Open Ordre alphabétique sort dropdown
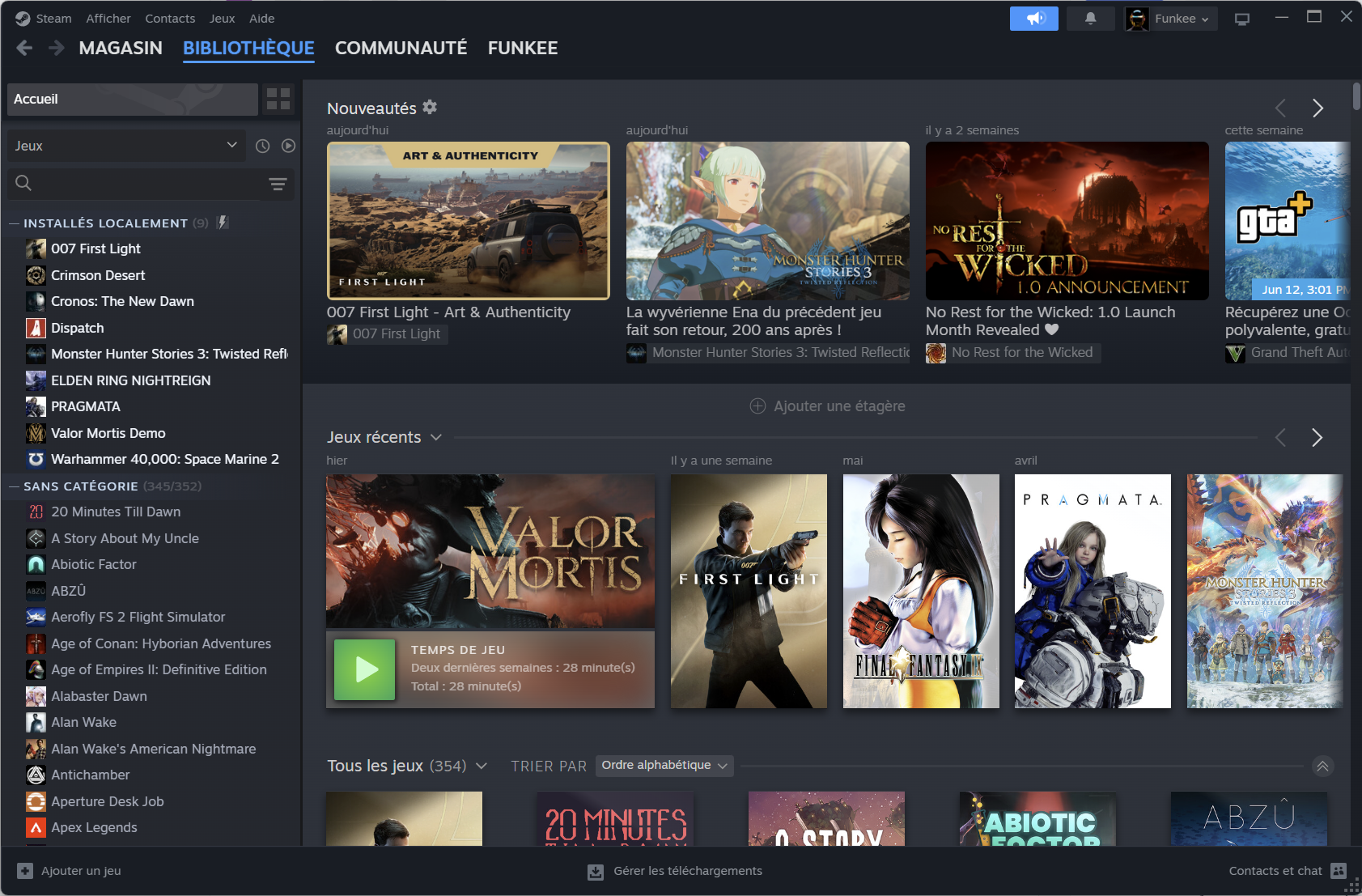Screen dimensions: 1362x896 [664, 766]
